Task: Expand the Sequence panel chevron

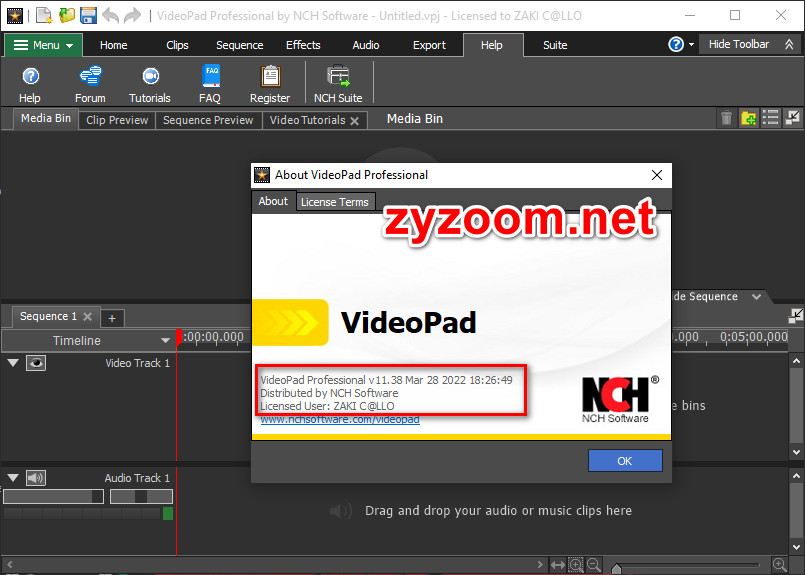Action: click(756, 297)
